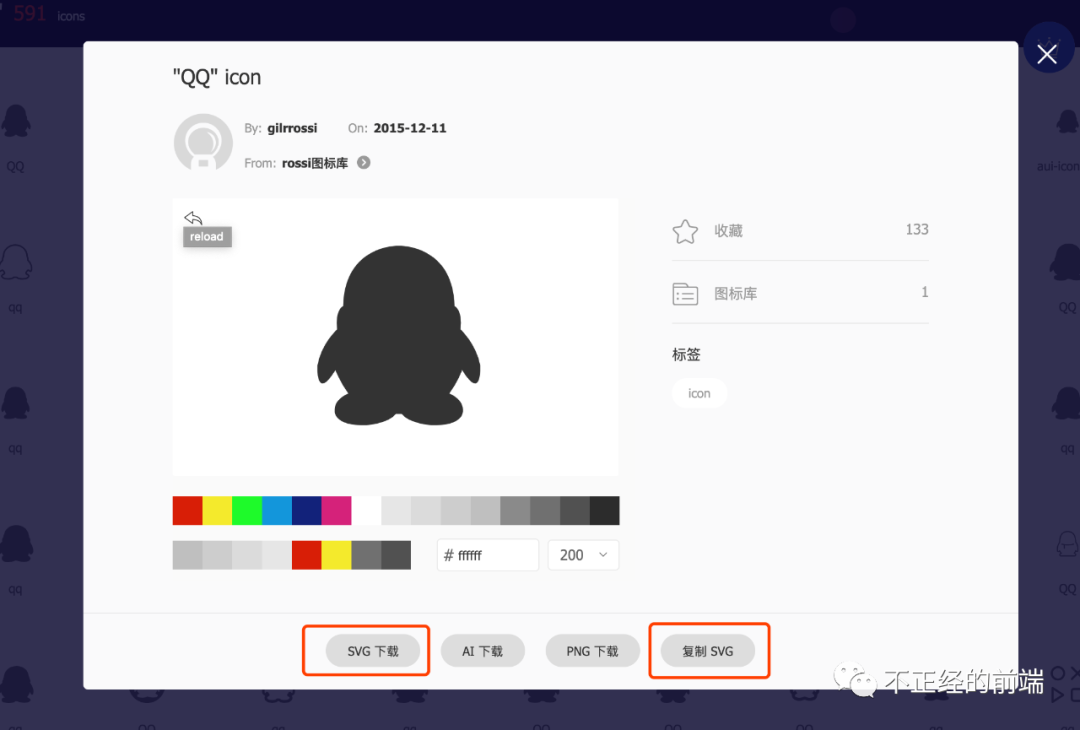Pick the darkest near-black swatch

[605, 510]
